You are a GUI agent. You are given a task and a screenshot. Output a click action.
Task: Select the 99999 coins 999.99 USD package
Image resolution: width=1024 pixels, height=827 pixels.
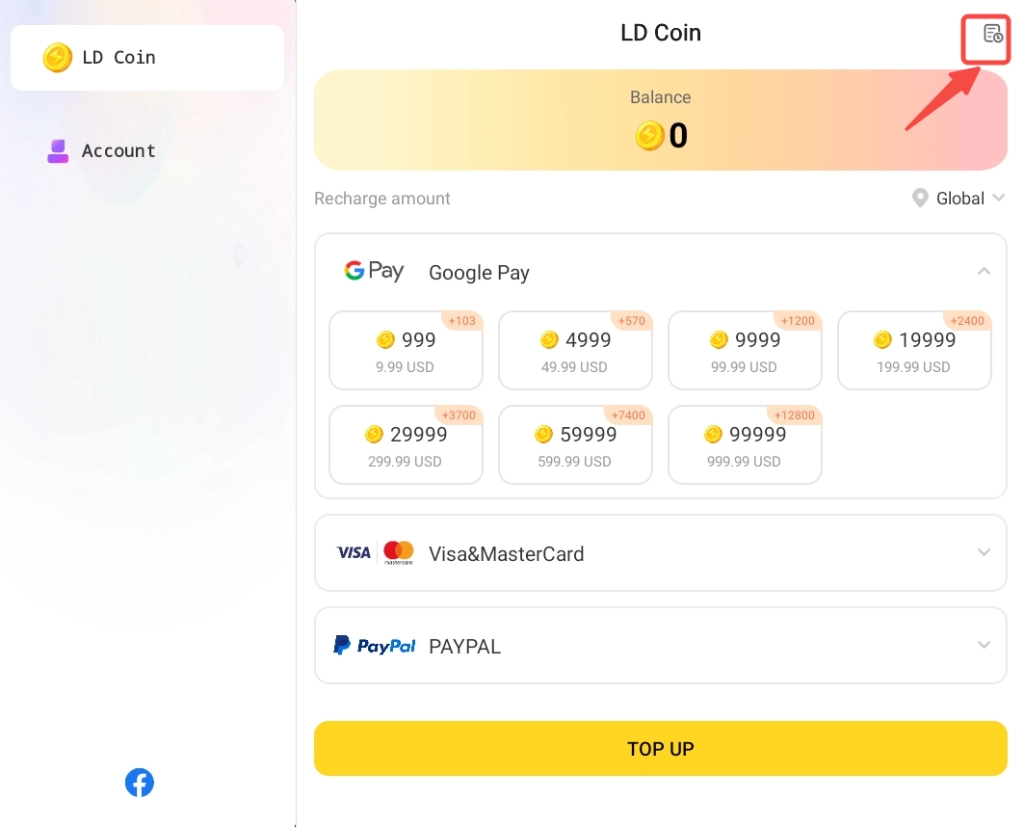tap(745, 445)
